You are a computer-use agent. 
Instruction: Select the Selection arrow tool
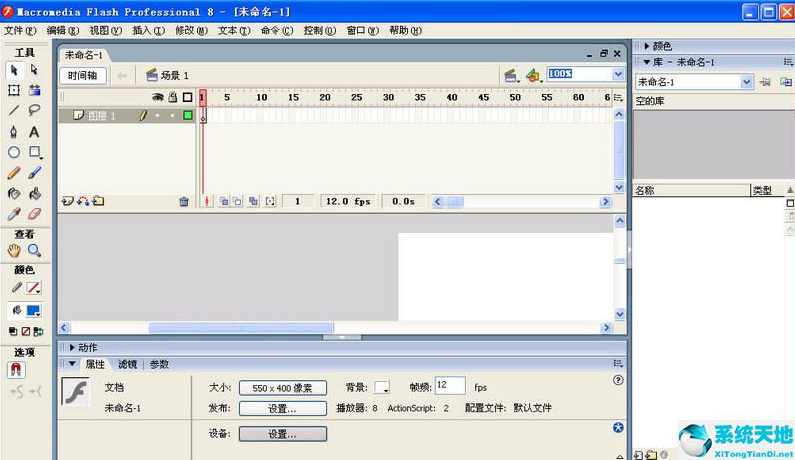[14, 70]
